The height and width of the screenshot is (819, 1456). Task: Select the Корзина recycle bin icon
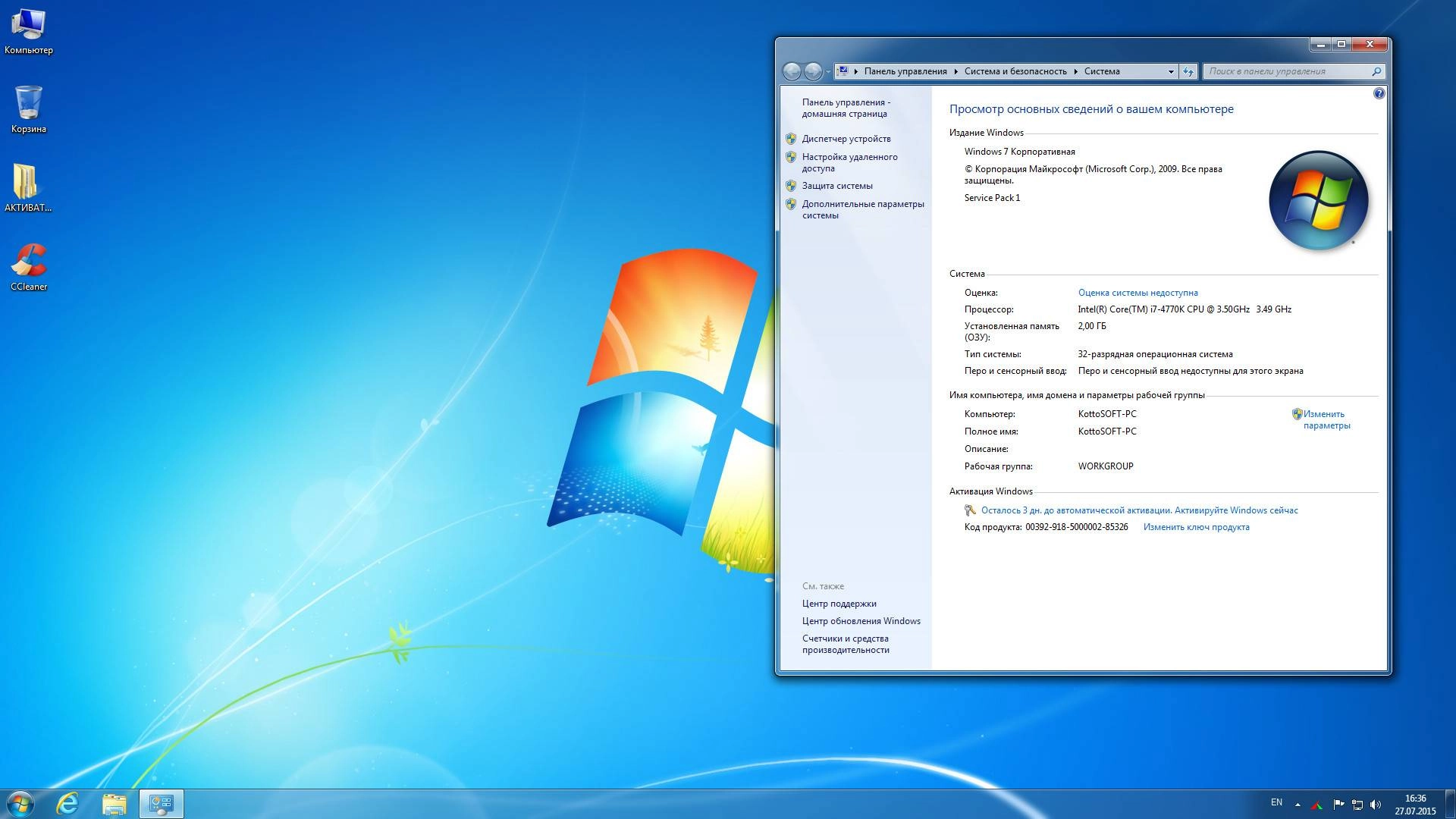(x=28, y=110)
